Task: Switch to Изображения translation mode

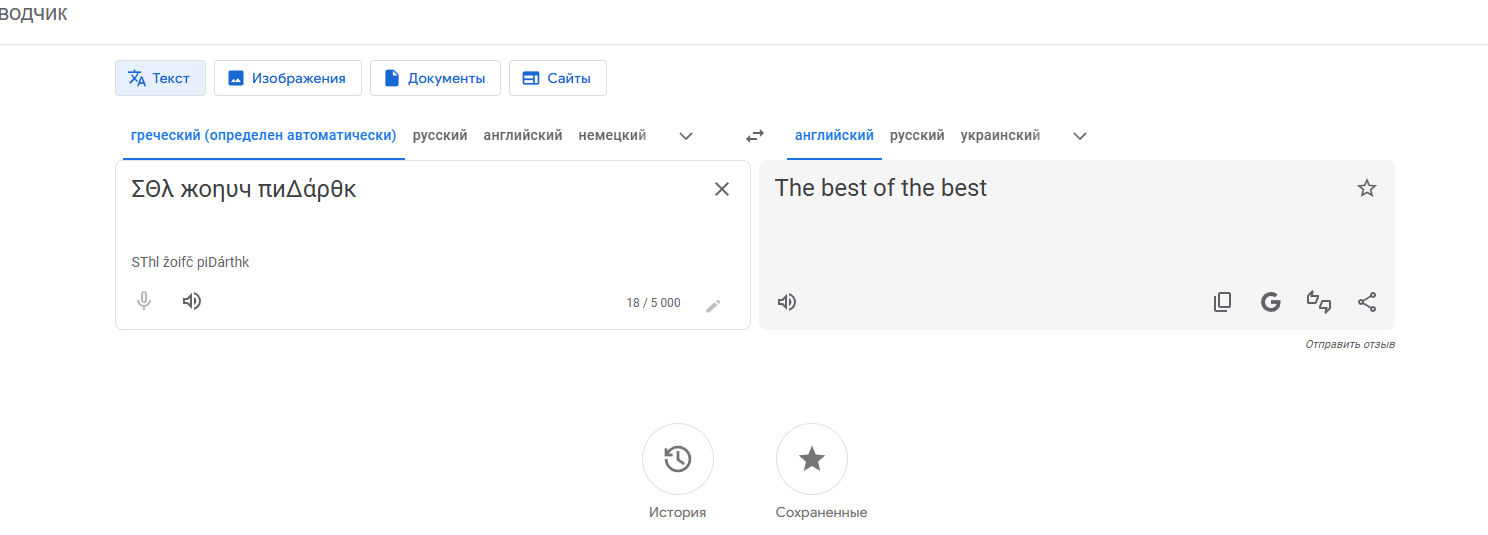Action: coord(287,78)
